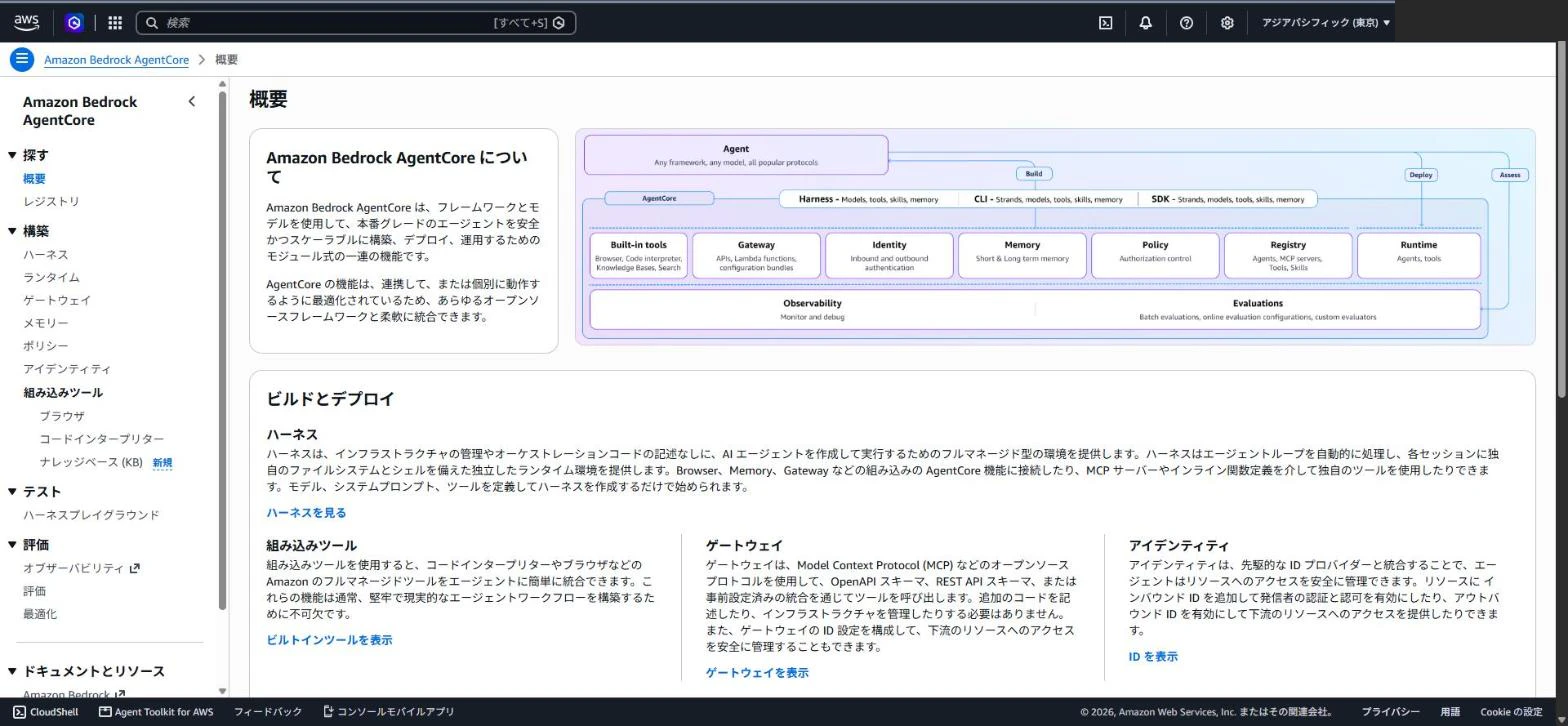Open the services grid menu icon
1568x726 pixels.
point(115,22)
